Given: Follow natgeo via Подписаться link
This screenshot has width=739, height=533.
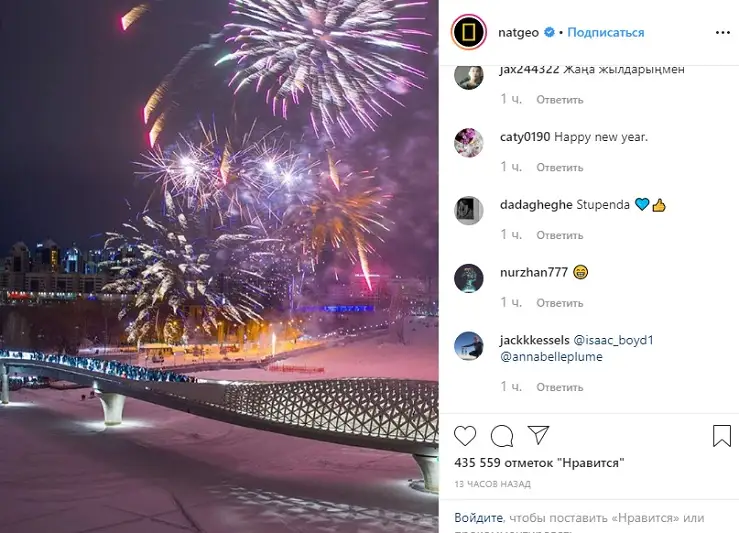Looking at the screenshot, I should coord(606,33).
